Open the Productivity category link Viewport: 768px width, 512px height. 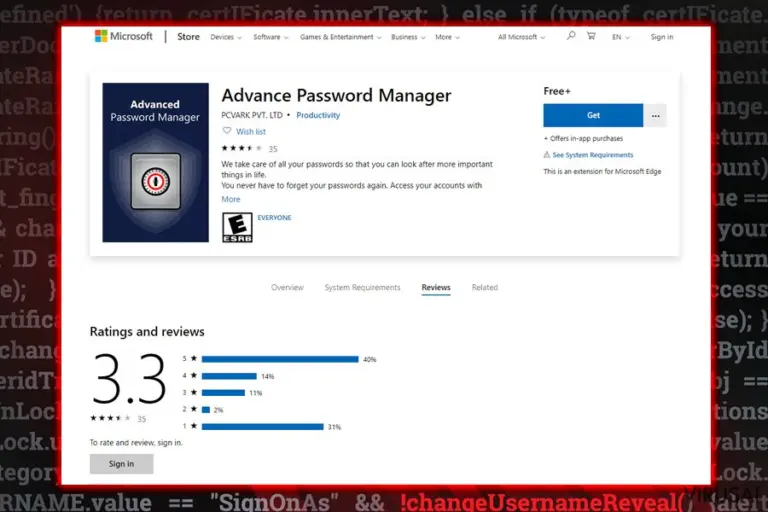pos(318,115)
